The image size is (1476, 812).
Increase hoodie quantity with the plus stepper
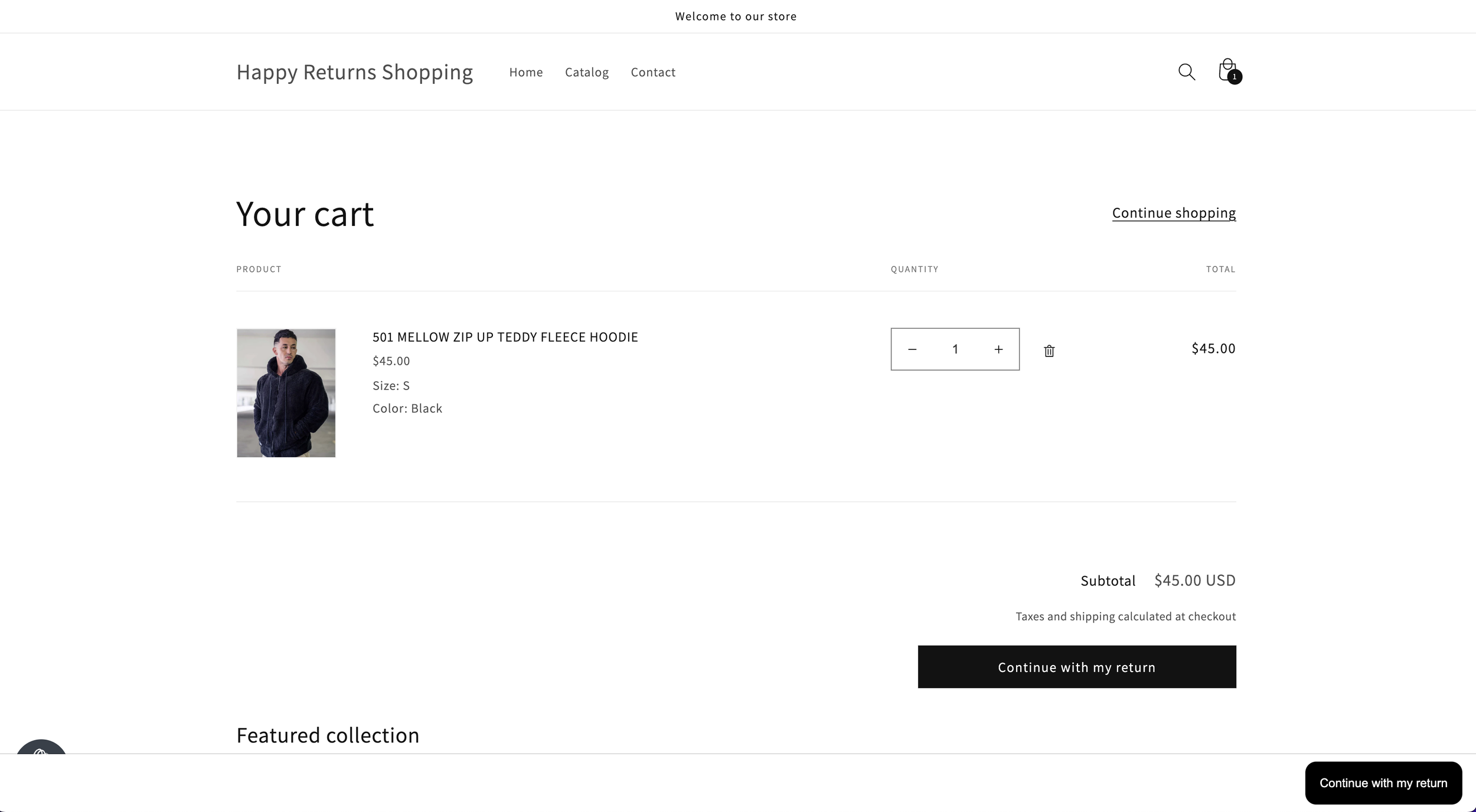click(999, 349)
